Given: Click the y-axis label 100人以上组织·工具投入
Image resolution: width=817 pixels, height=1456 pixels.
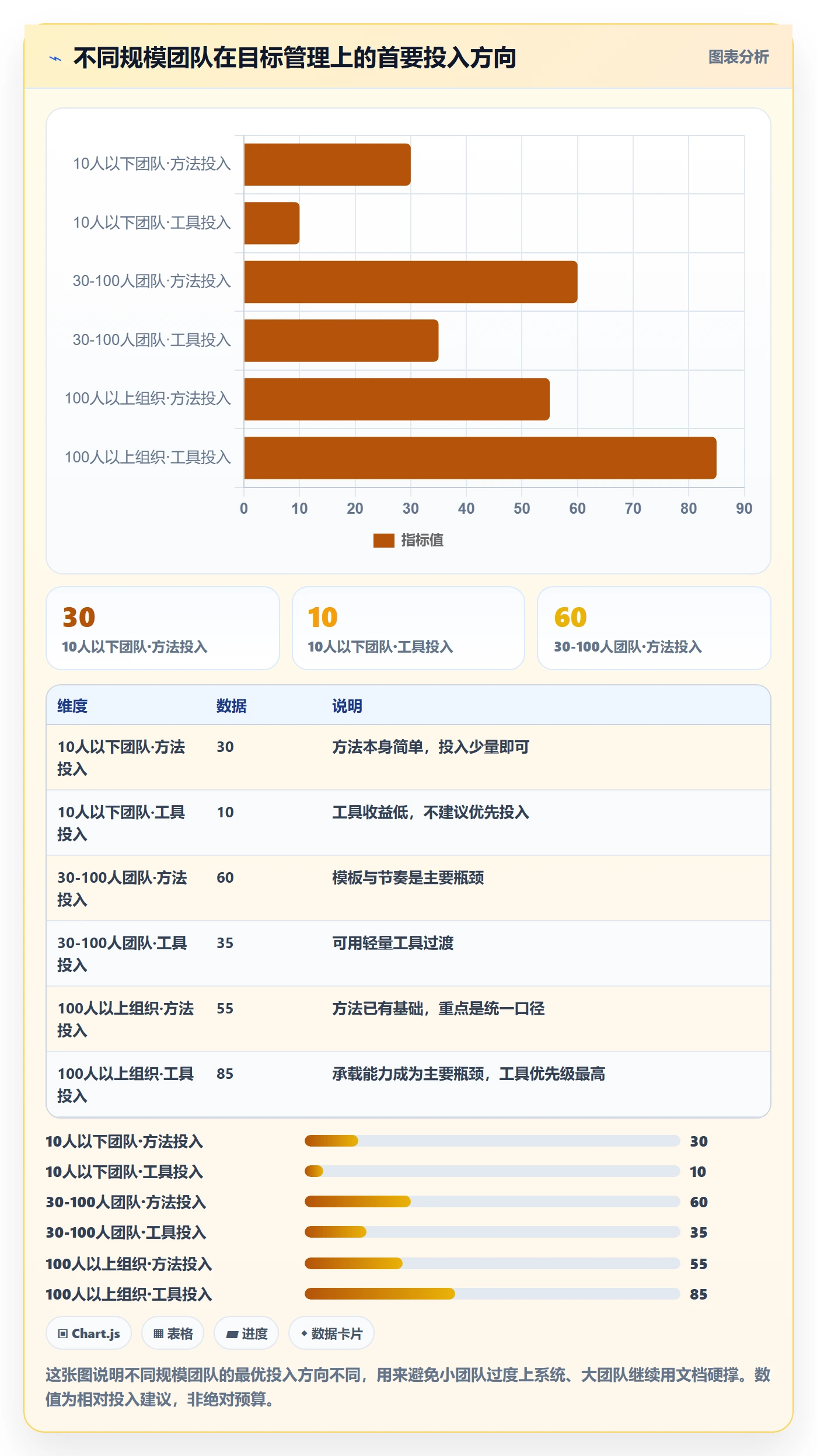Looking at the screenshot, I should [x=148, y=457].
